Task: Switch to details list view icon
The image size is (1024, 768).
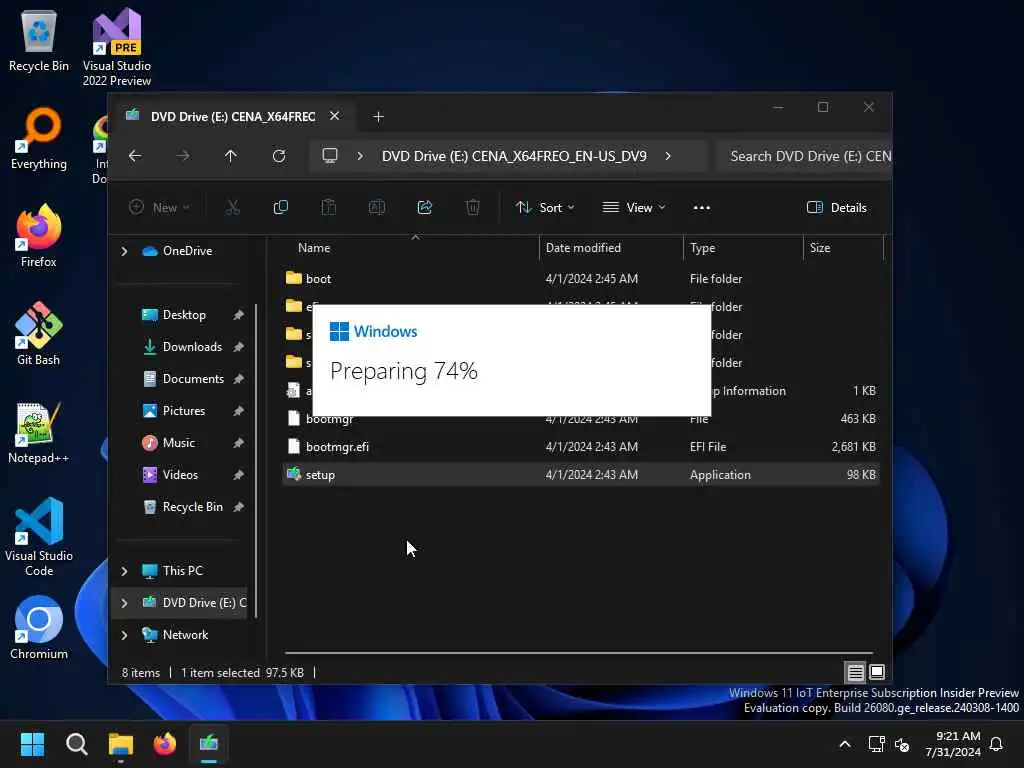Action: coord(856,672)
